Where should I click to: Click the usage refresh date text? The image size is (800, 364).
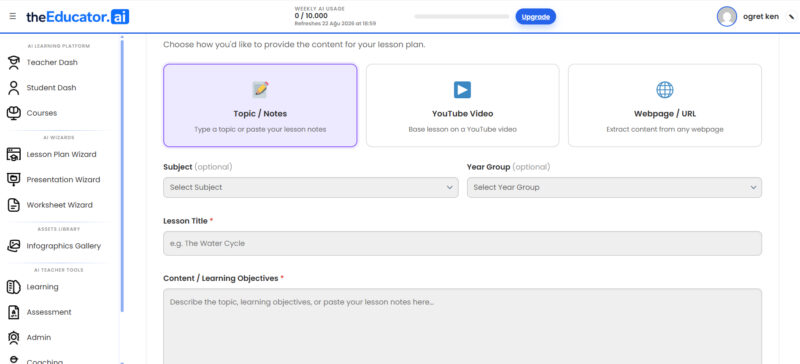point(335,23)
